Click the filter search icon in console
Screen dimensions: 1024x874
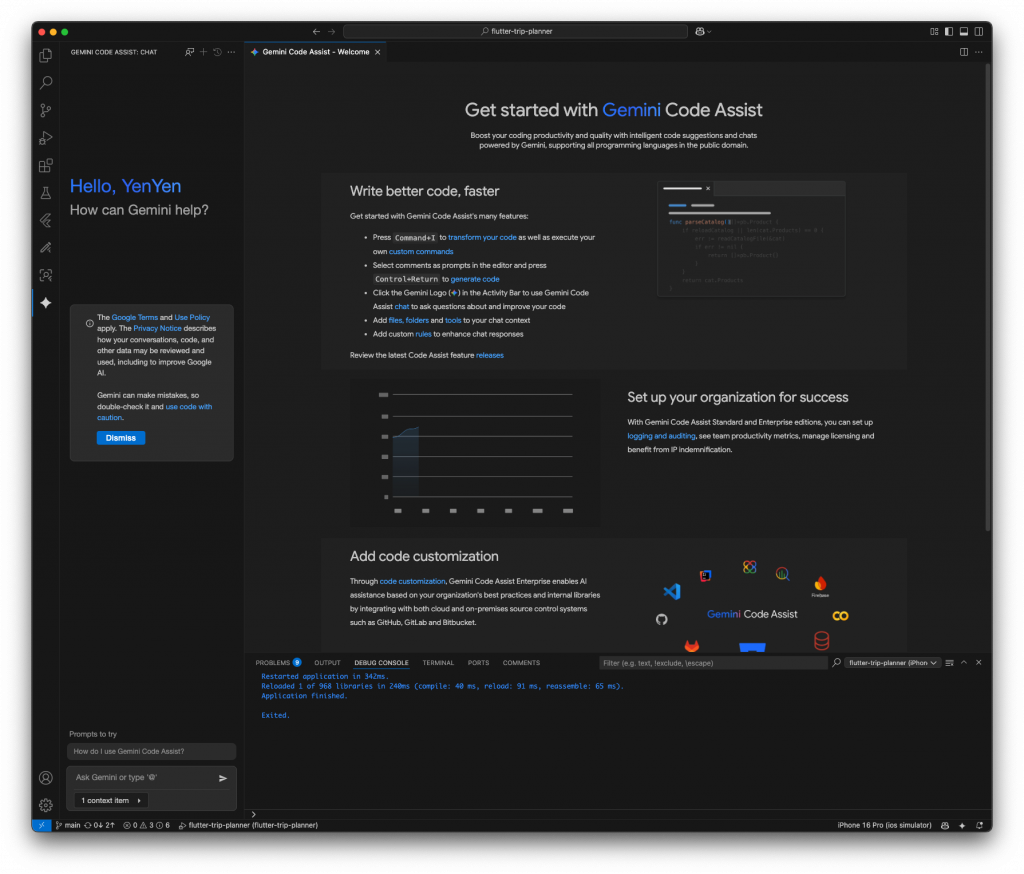[836, 662]
